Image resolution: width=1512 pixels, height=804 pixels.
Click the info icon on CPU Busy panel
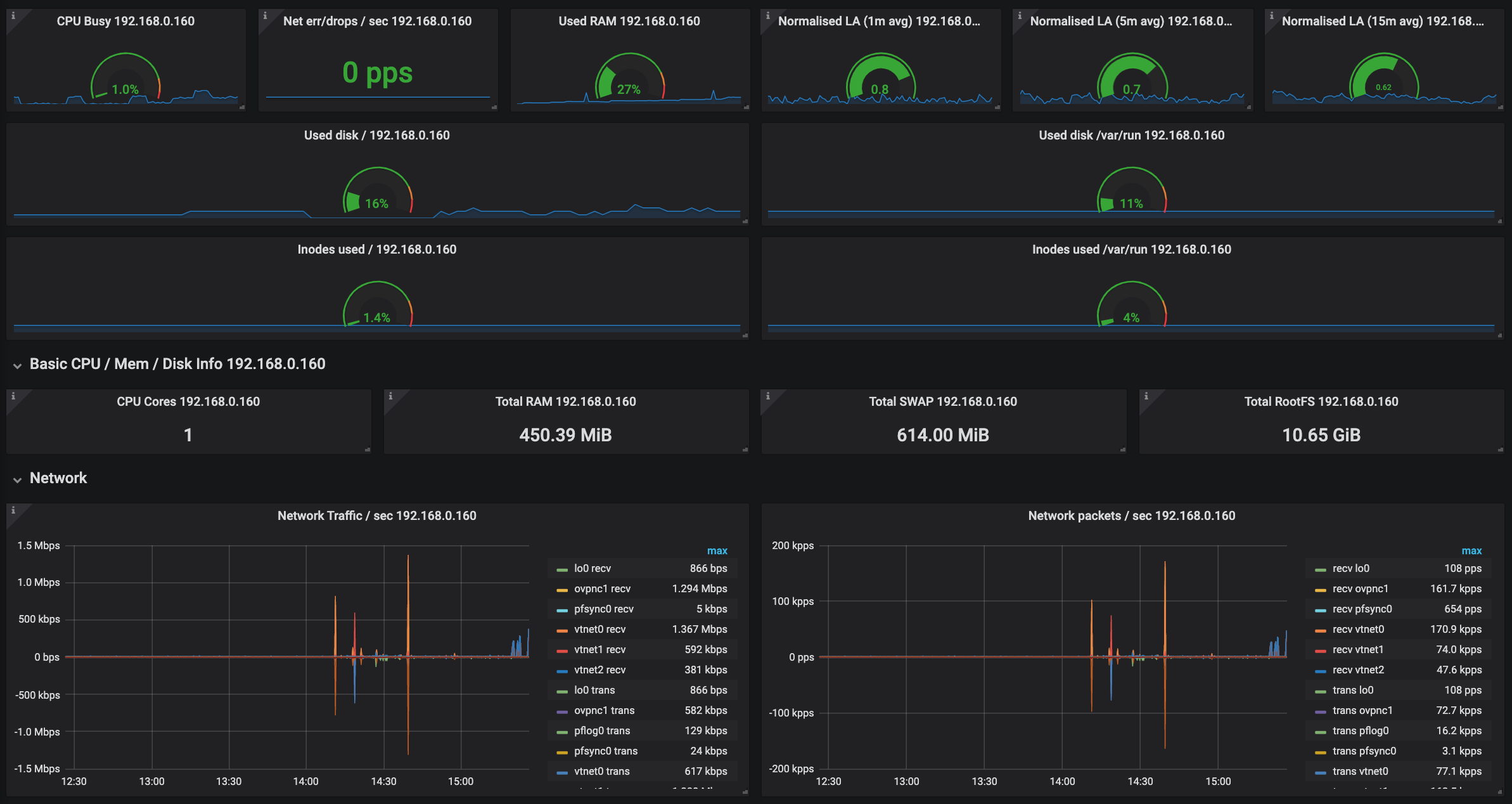point(13,15)
